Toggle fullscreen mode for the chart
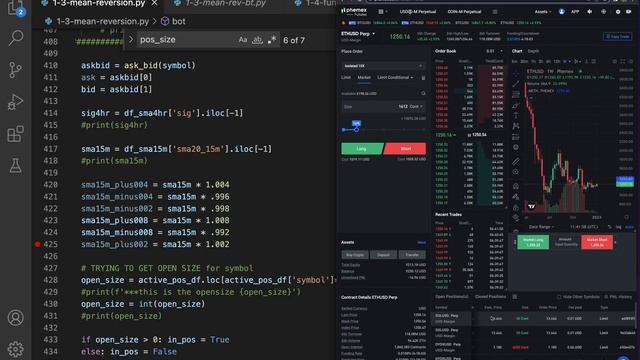This screenshot has height=360, width=640. pos(623,62)
